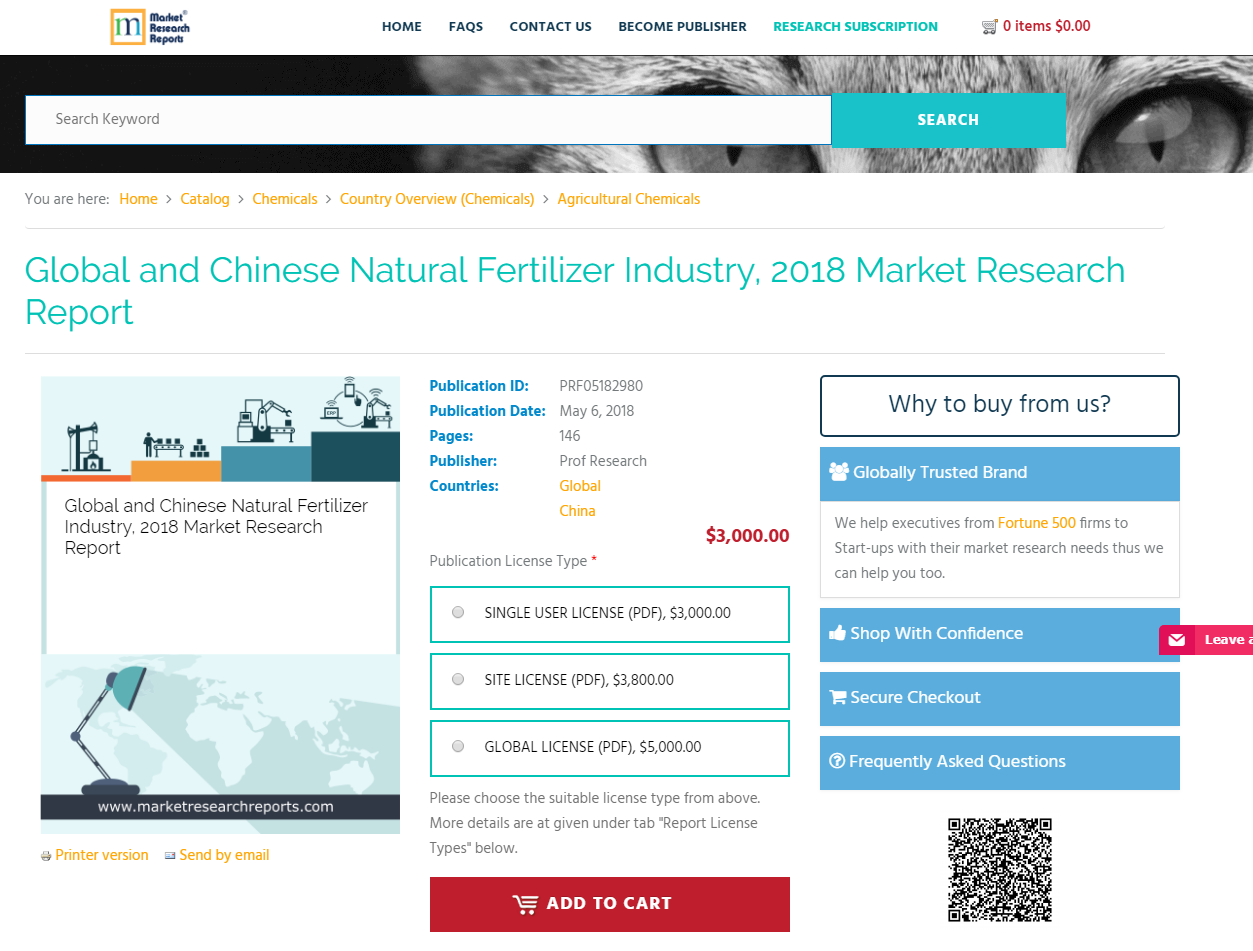Click the ADD TO CART button
1253x951 pixels.
(x=609, y=903)
